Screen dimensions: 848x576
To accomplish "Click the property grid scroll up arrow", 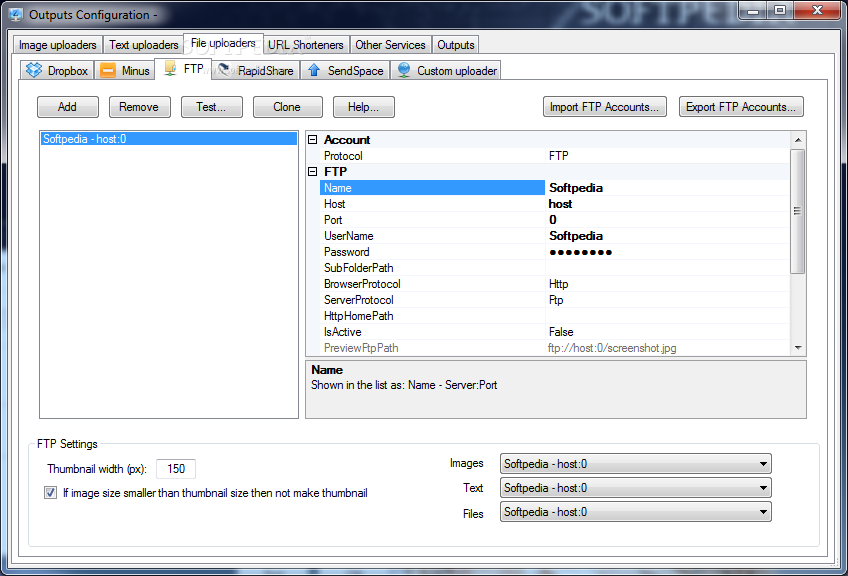I will [x=798, y=140].
